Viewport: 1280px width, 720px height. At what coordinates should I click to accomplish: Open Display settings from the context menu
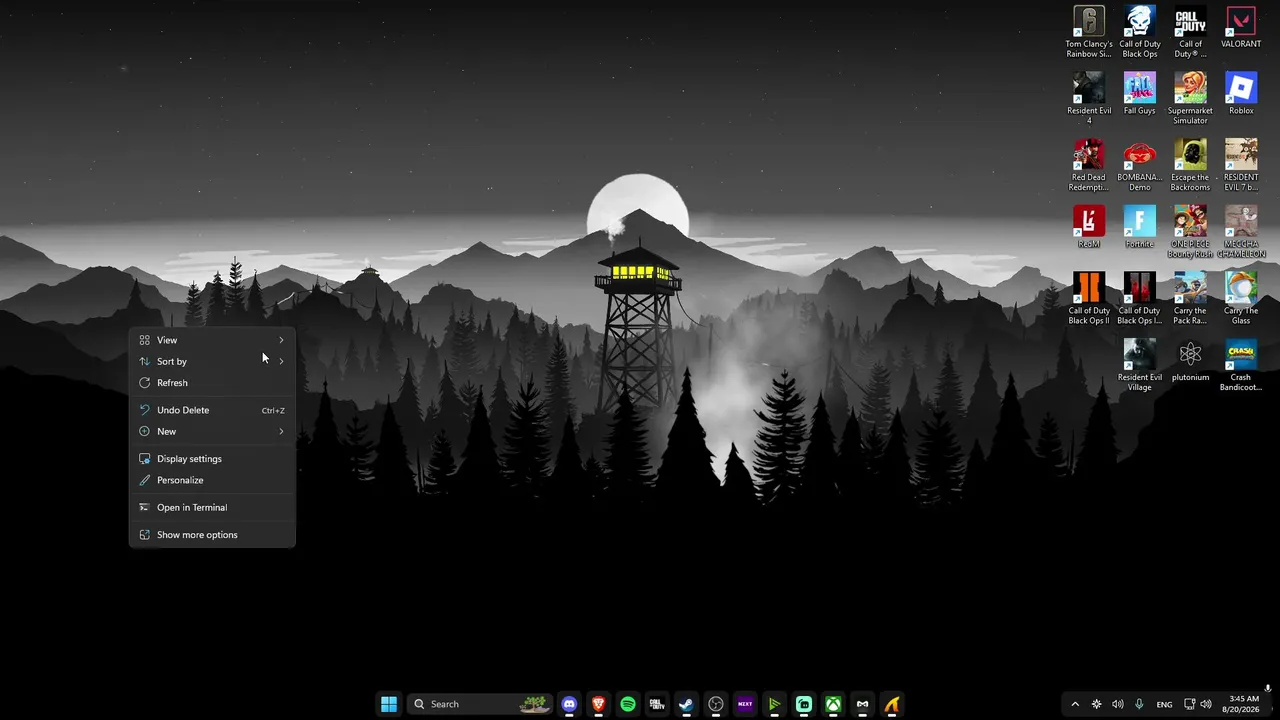(x=212, y=459)
